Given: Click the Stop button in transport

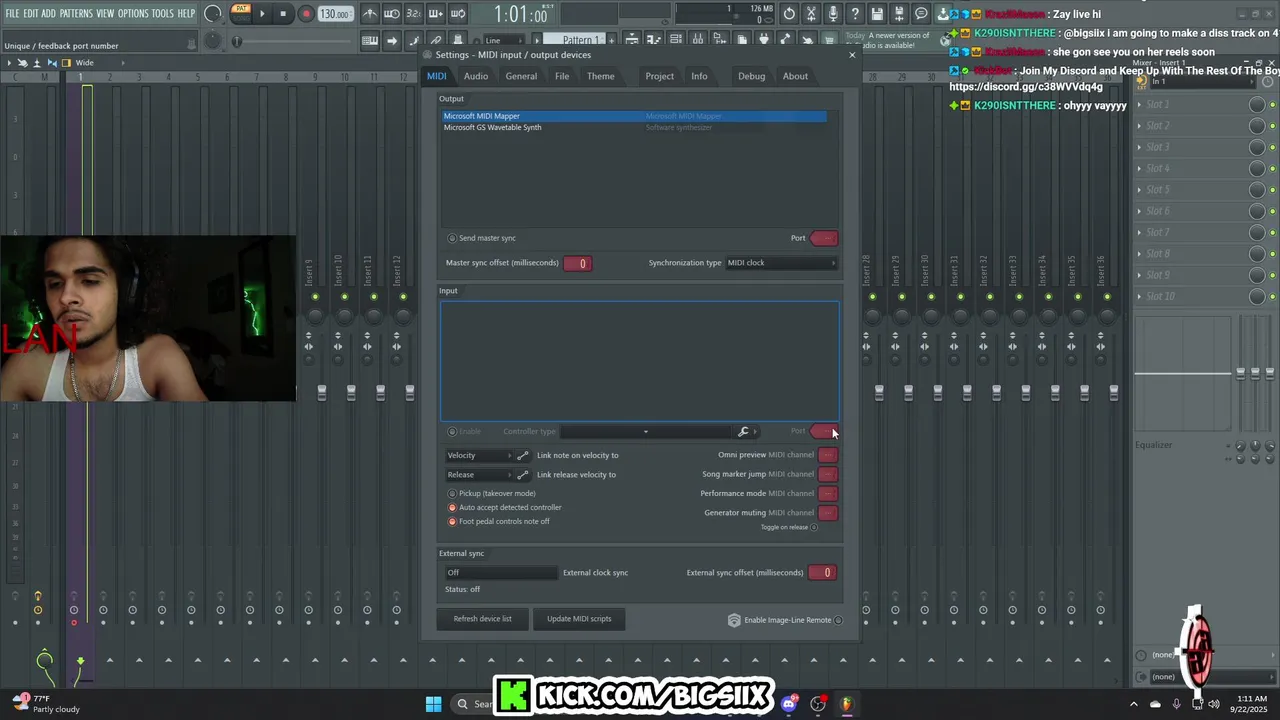Looking at the screenshot, I should pos(284,14).
